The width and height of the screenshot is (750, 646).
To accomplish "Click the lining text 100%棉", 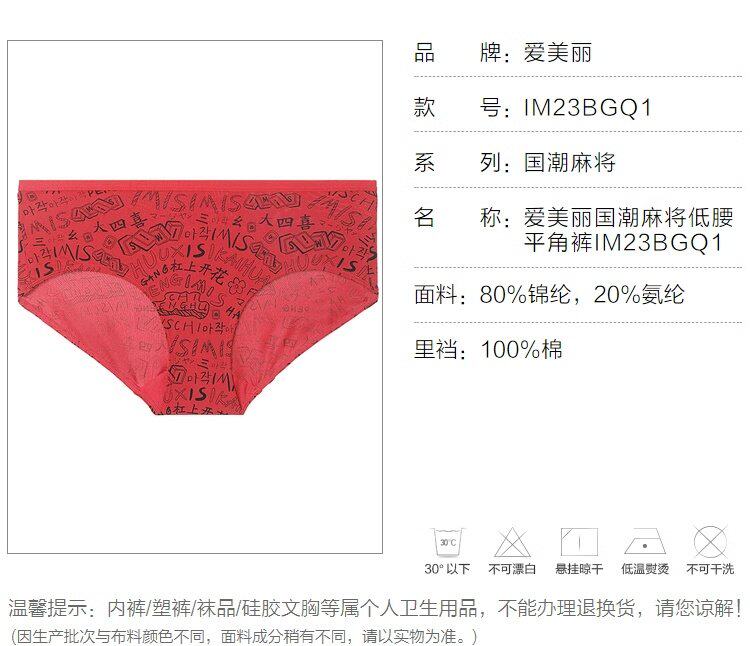I will click(x=521, y=350).
